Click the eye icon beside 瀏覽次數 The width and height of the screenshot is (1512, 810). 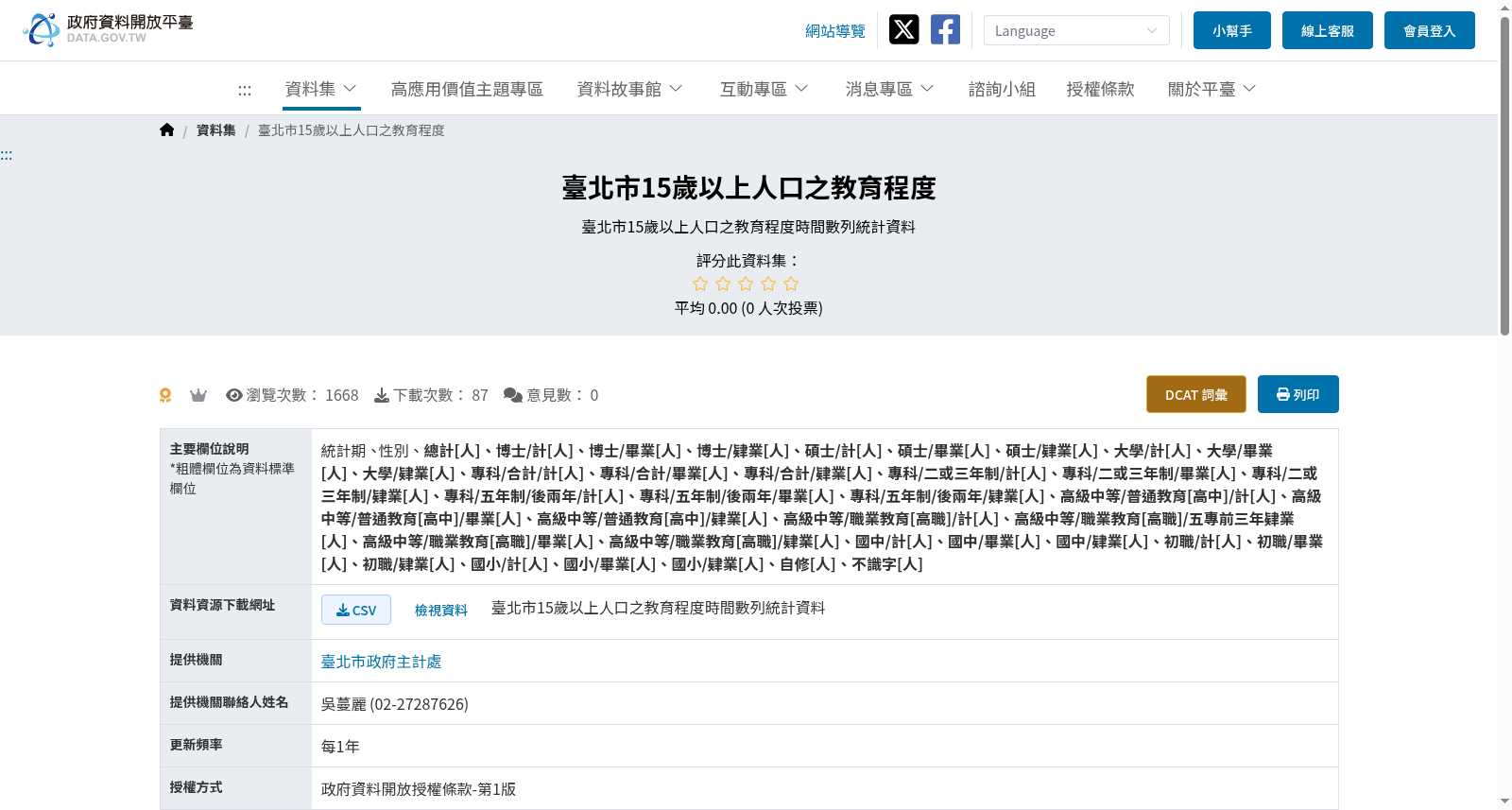234,395
